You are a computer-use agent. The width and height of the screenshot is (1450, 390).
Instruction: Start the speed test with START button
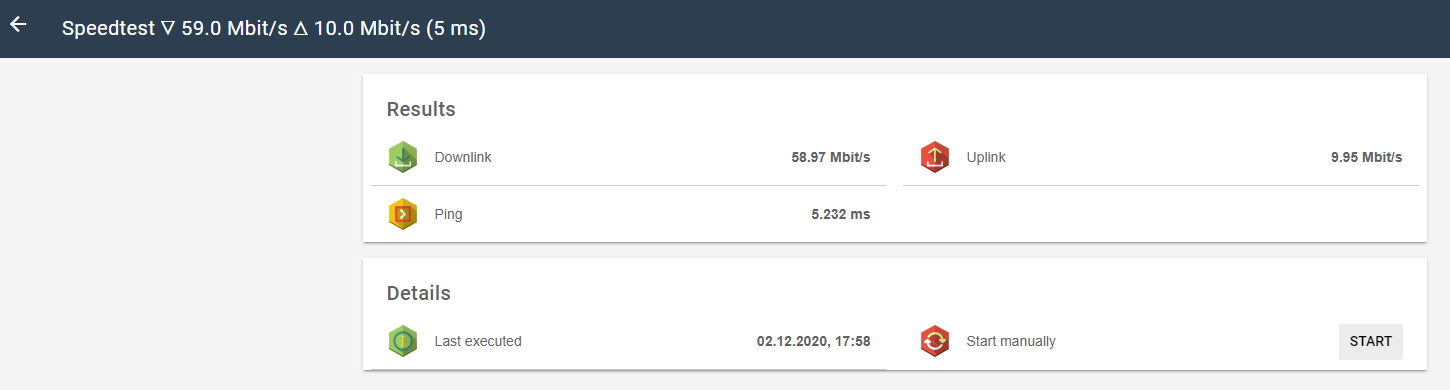point(1370,341)
